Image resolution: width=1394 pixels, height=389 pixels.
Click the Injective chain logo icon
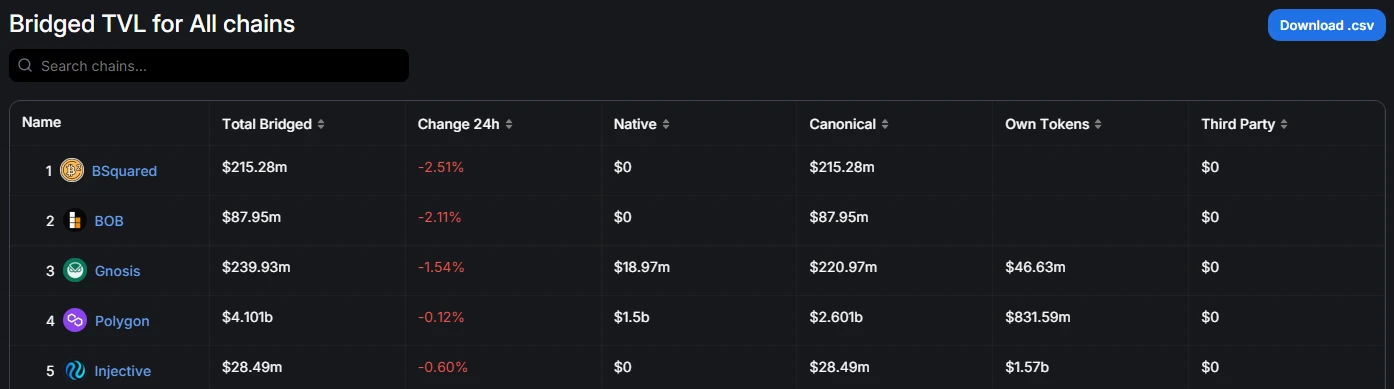coord(75,371)
